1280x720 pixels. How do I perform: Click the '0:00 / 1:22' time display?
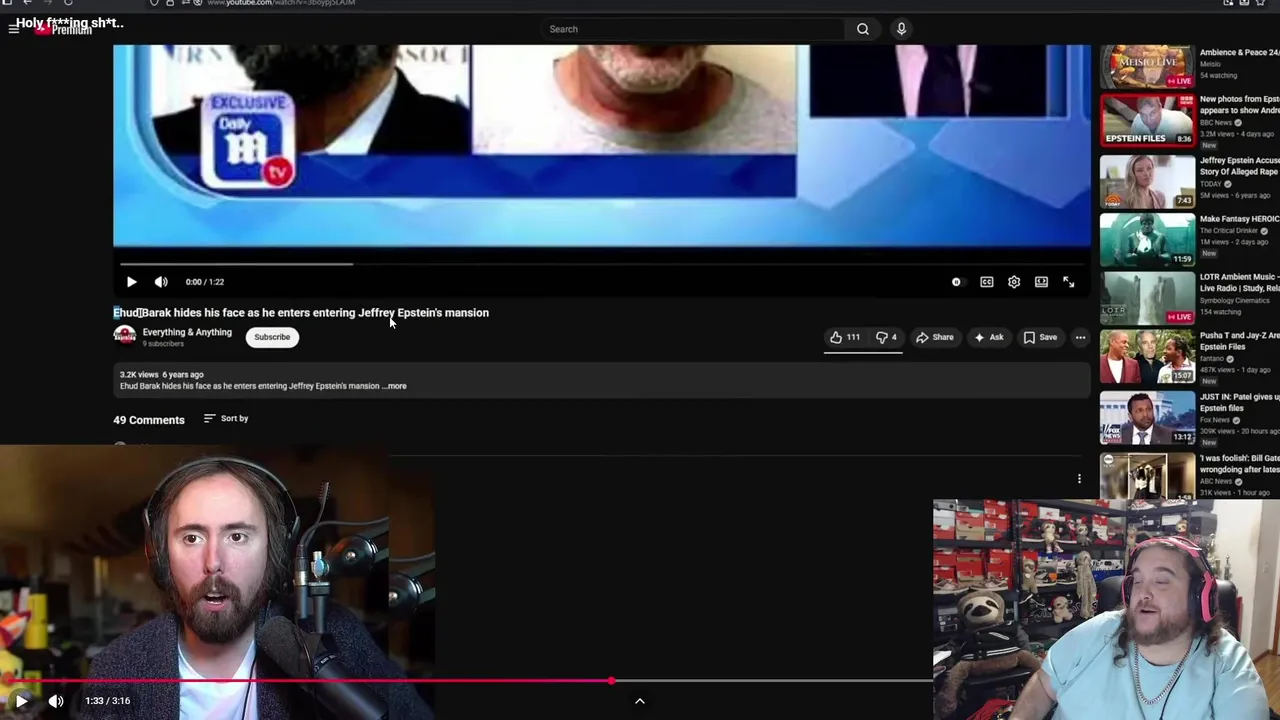[205, 282]
